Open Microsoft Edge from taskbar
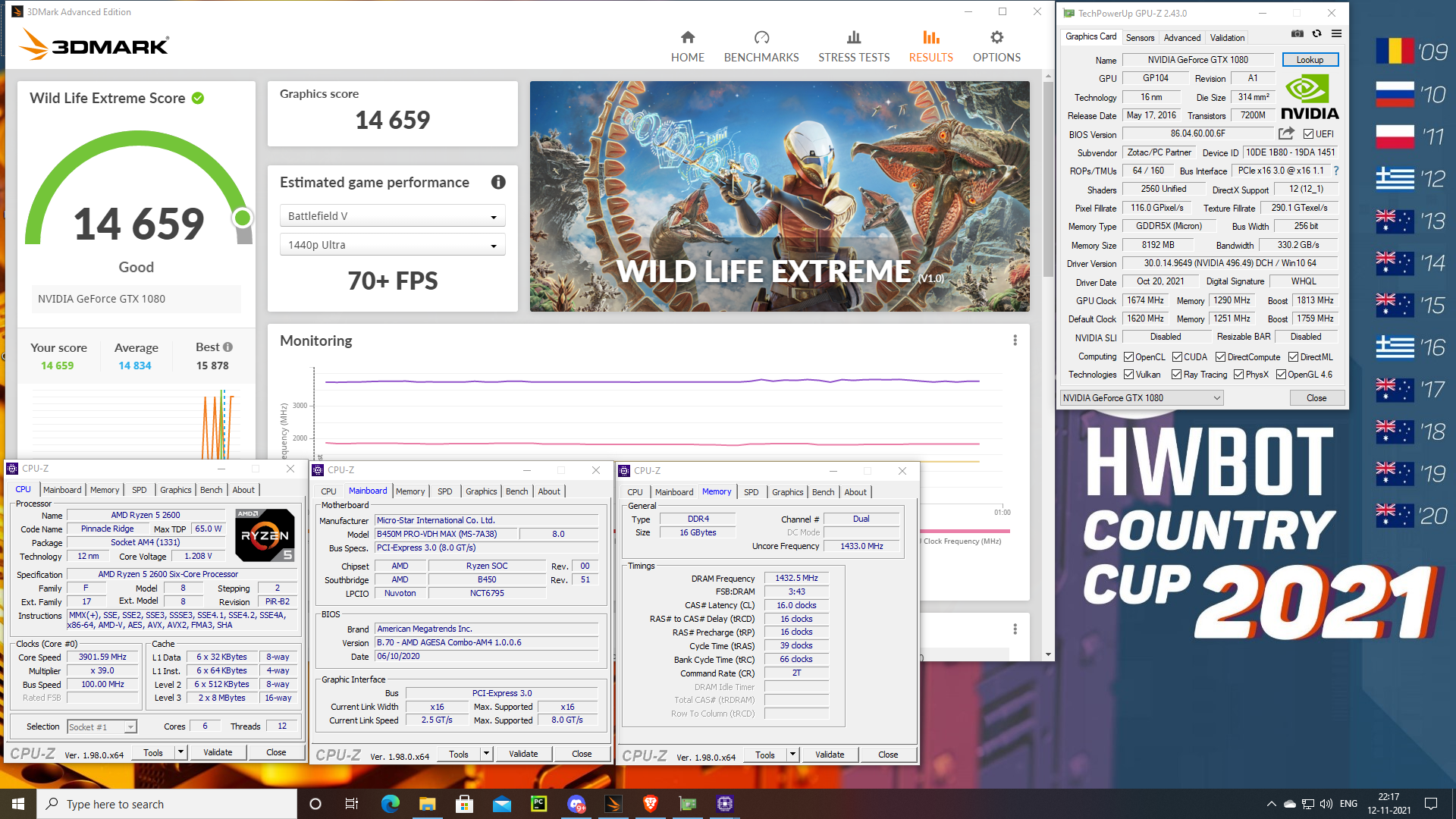The height and width of the screenshot is (819, 1456). click(x=390, y=804)
